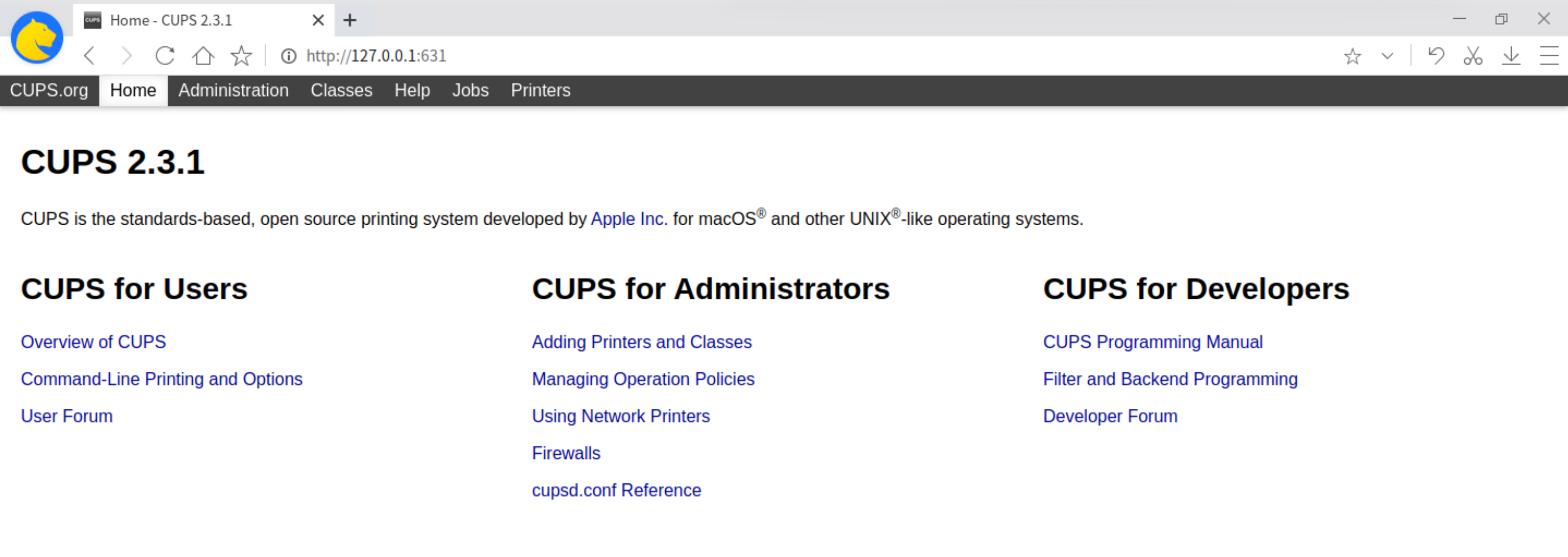This screenshot has height=557, width=1568.
Task: Open the scissors screenshot tool
Action: (1473, 56)
